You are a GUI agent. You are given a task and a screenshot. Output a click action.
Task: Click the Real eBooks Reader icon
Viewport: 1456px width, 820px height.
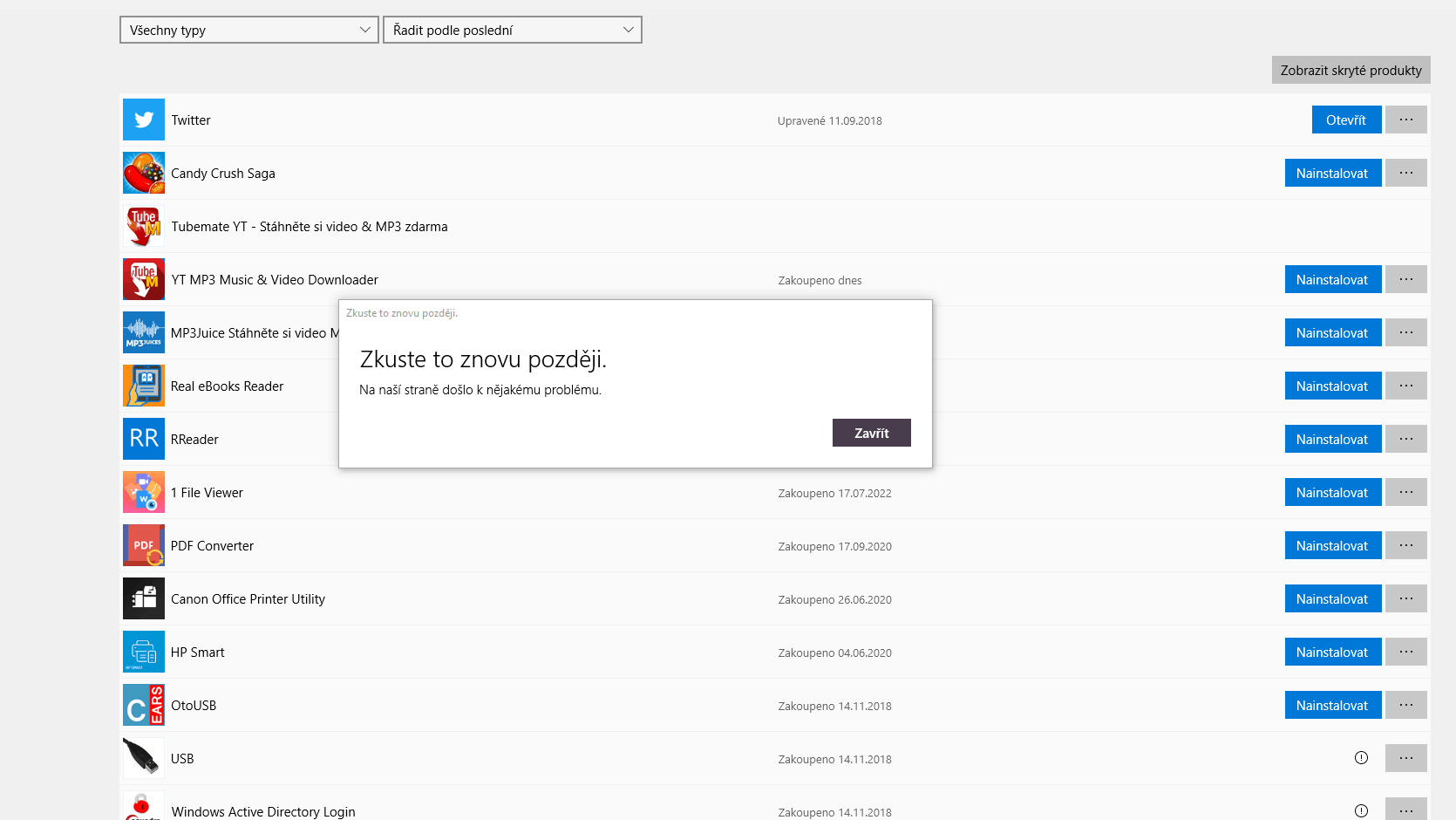click(144, 386)
